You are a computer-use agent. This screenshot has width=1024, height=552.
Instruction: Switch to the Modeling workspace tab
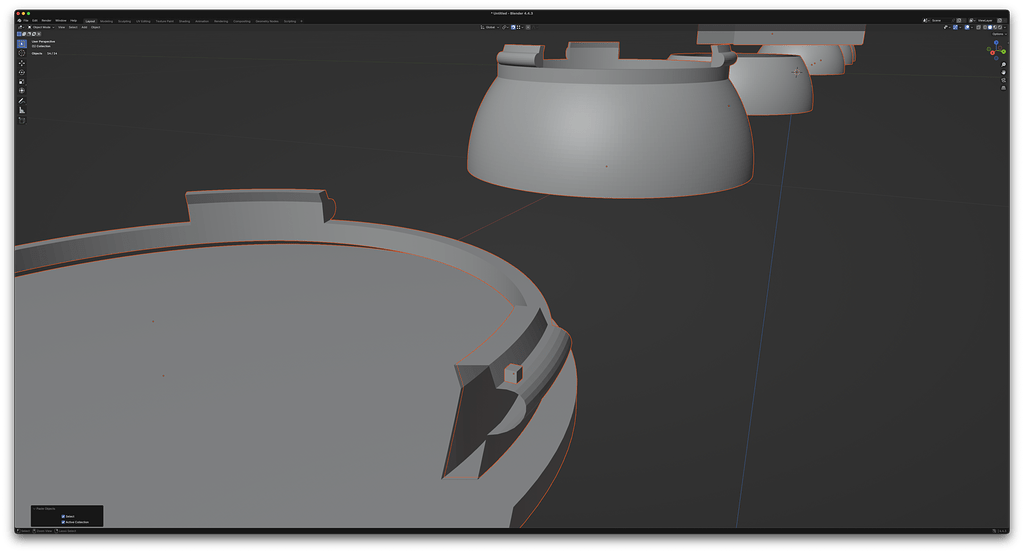[106, 21]
